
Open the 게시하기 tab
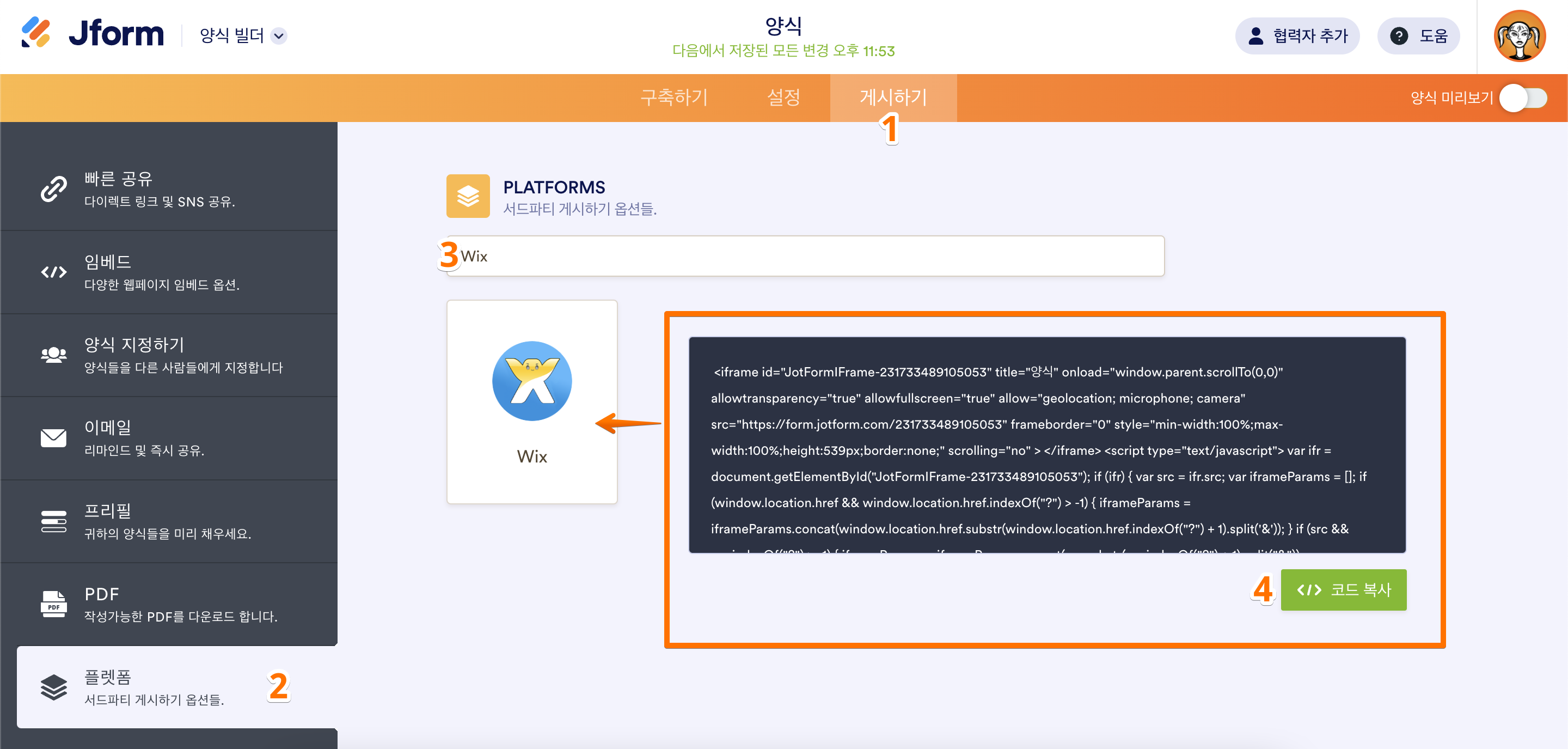[892, 98]
